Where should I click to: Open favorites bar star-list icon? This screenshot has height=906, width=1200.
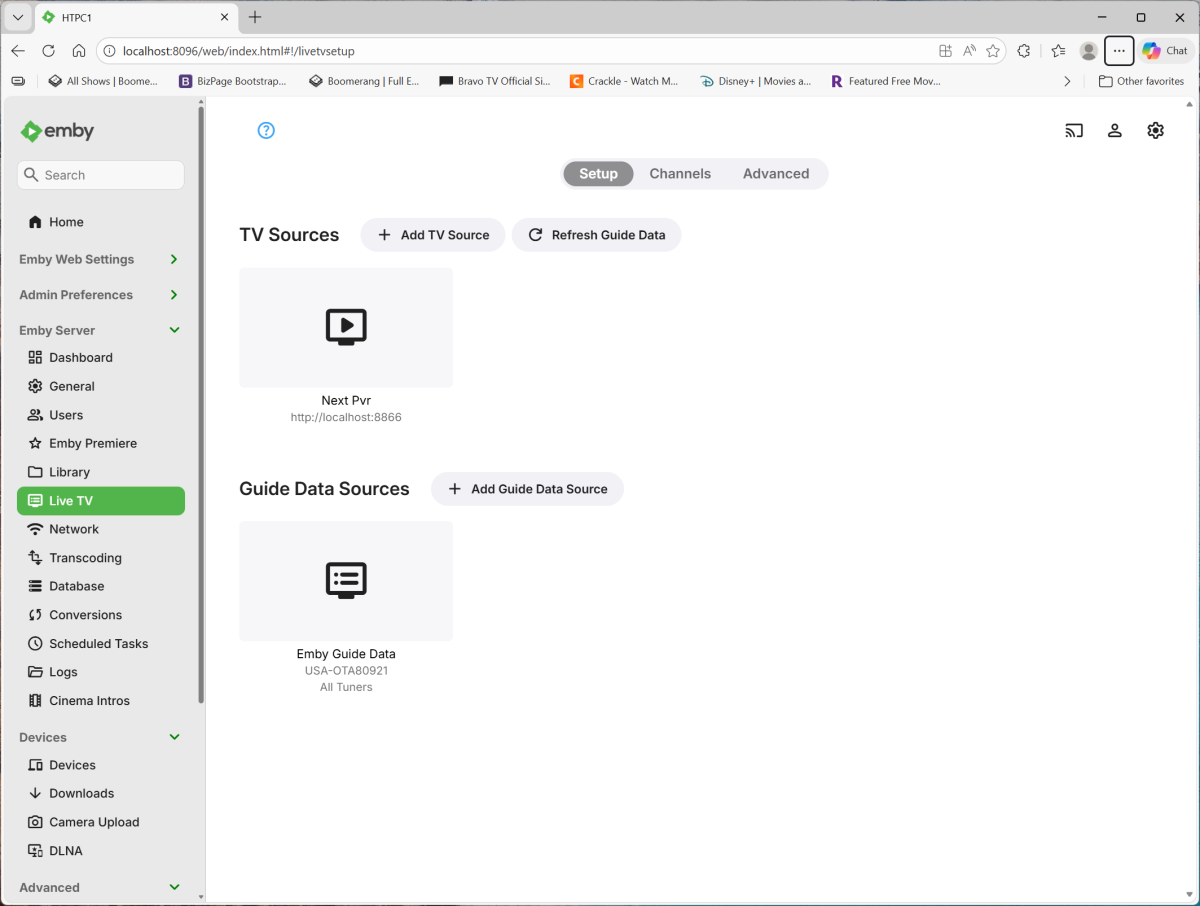pos(1058,51)
